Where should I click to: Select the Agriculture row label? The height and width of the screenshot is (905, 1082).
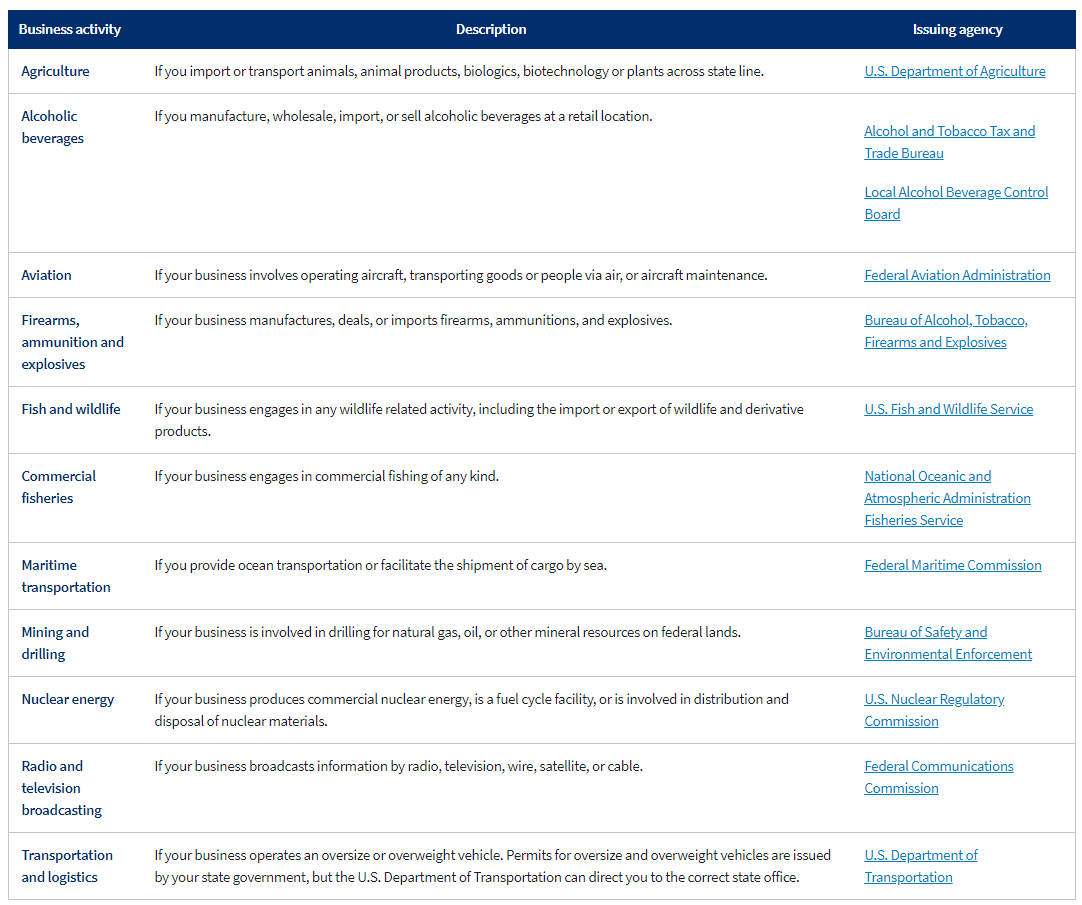(x=55, y=71)
